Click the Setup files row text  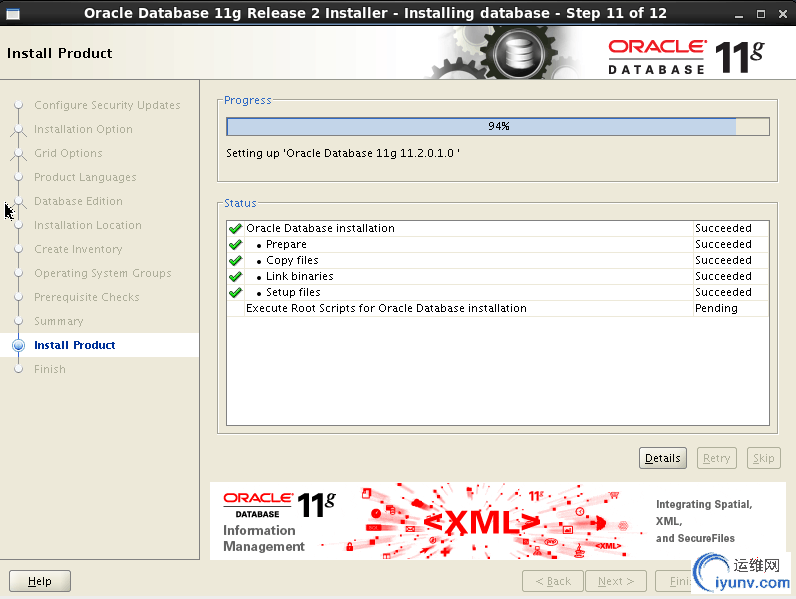(x=293, y=292)
